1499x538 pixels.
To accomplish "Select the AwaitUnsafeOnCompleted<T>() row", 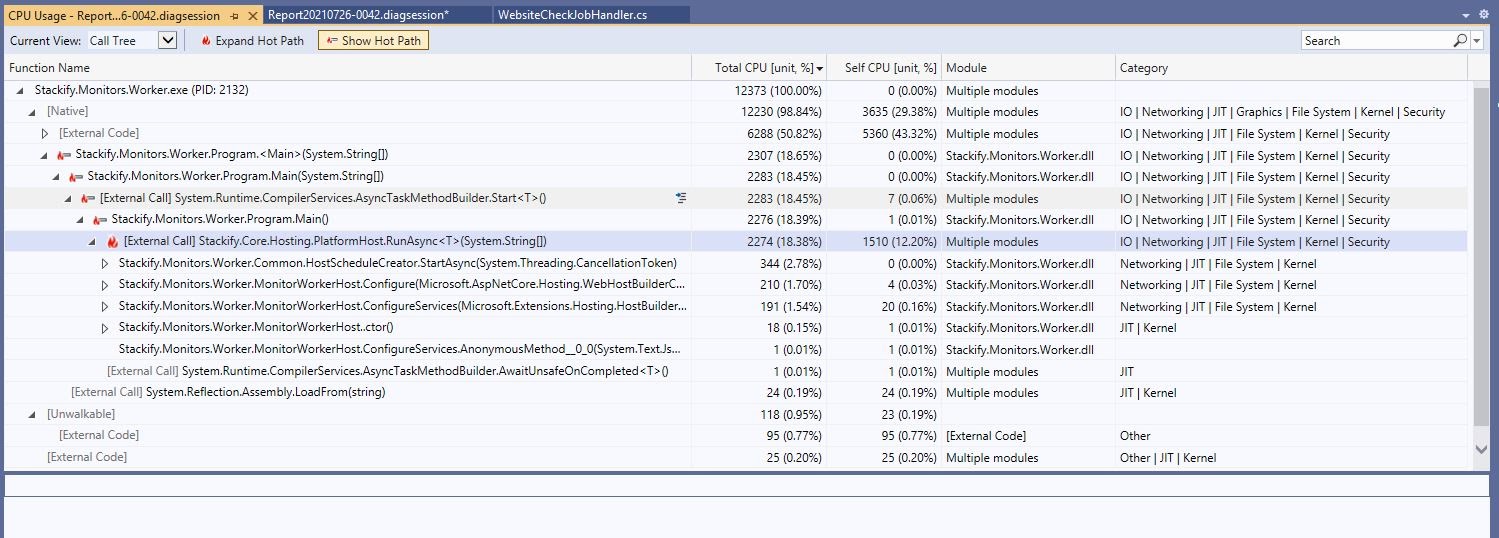I will tap(736, 371).
